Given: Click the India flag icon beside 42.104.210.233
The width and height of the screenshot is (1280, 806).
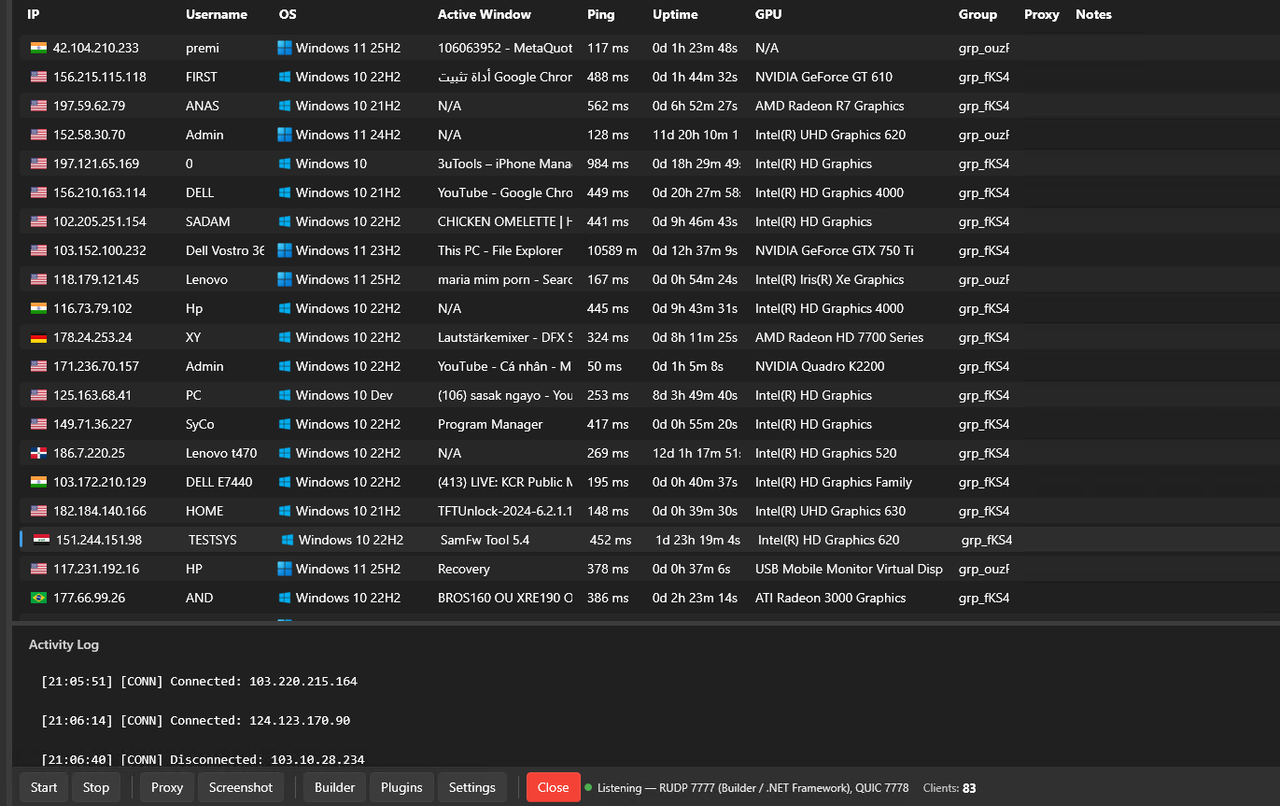Looking at the screenshot, I should click(x=39, y=48).
